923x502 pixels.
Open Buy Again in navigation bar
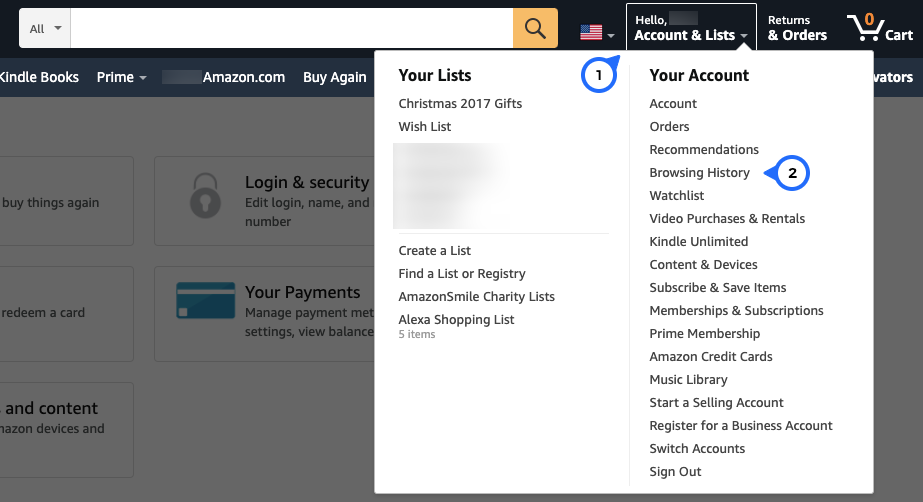tap(334, 77)
